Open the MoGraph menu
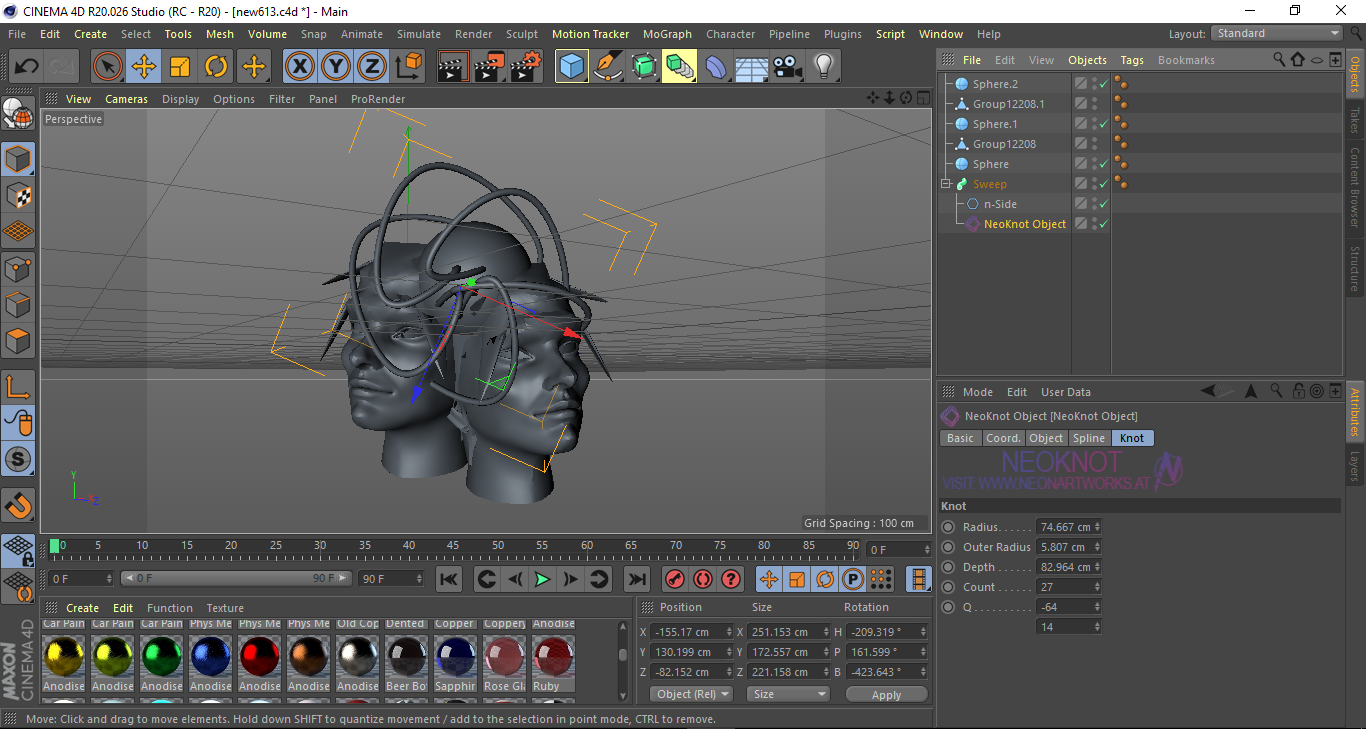The height and width of the screenshot is (729, 1366). [667, 34]
